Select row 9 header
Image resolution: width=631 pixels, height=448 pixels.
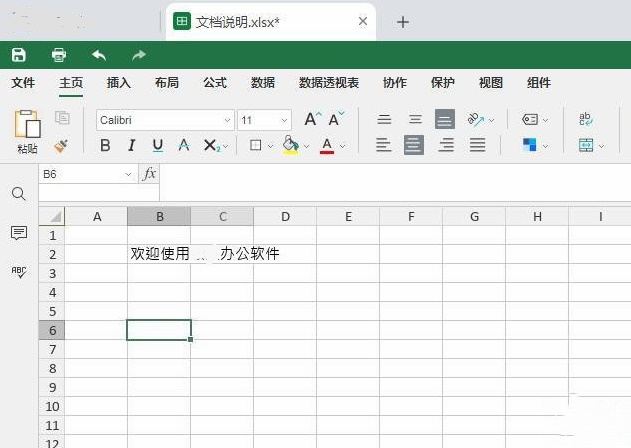tap(52, 387)
